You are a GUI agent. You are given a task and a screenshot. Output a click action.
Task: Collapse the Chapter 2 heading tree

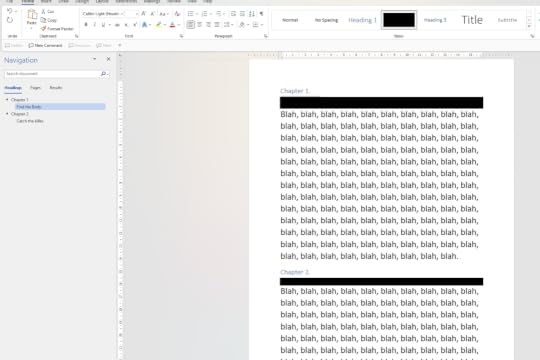(7, 114)
